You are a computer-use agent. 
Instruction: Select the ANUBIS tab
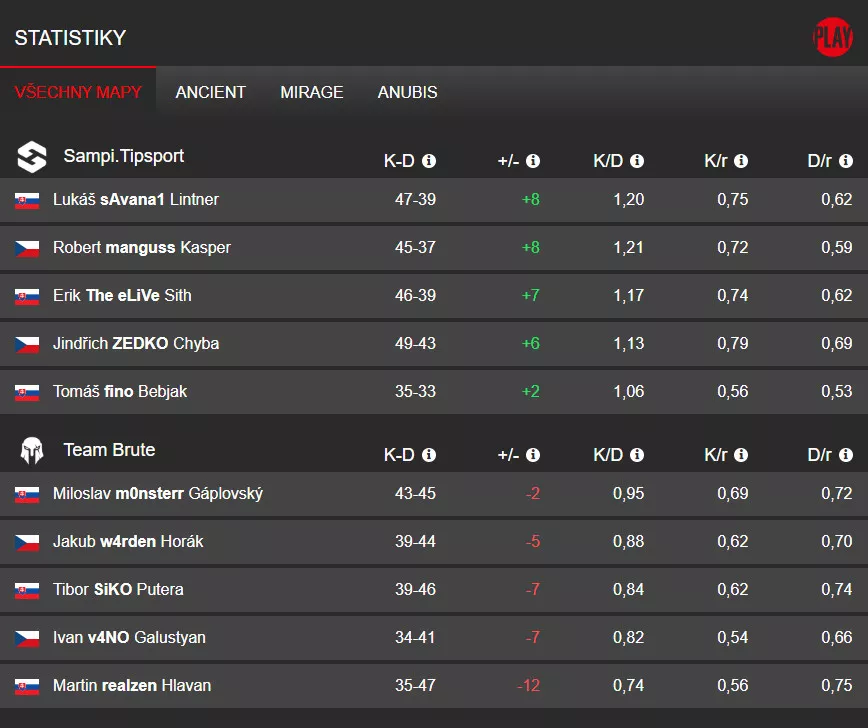click(406, 92)
